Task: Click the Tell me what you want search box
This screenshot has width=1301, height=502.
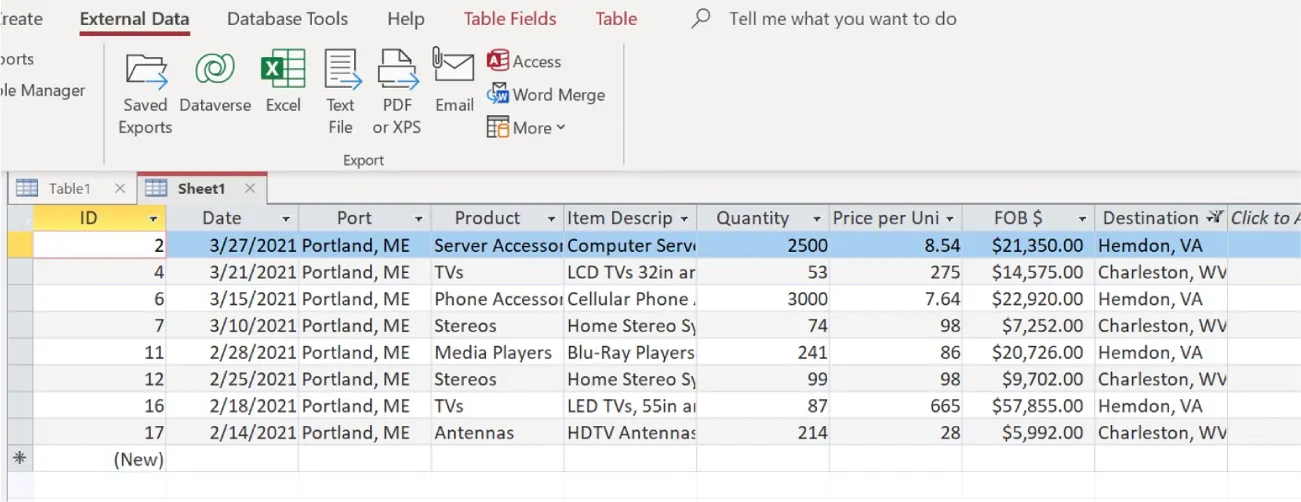Action: pyautogui.click(x=842, y=19)
